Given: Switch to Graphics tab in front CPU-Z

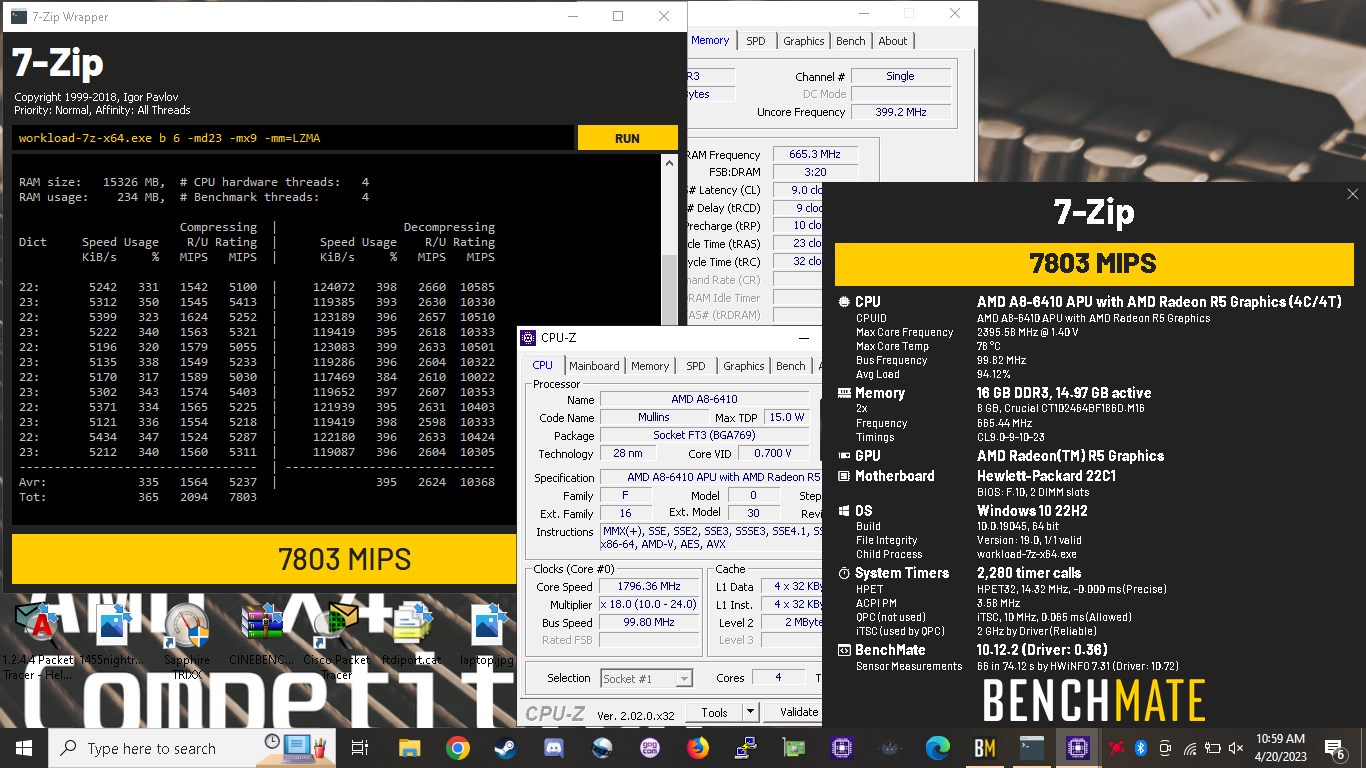Looking at the screenshot, I should pos(743,366).
